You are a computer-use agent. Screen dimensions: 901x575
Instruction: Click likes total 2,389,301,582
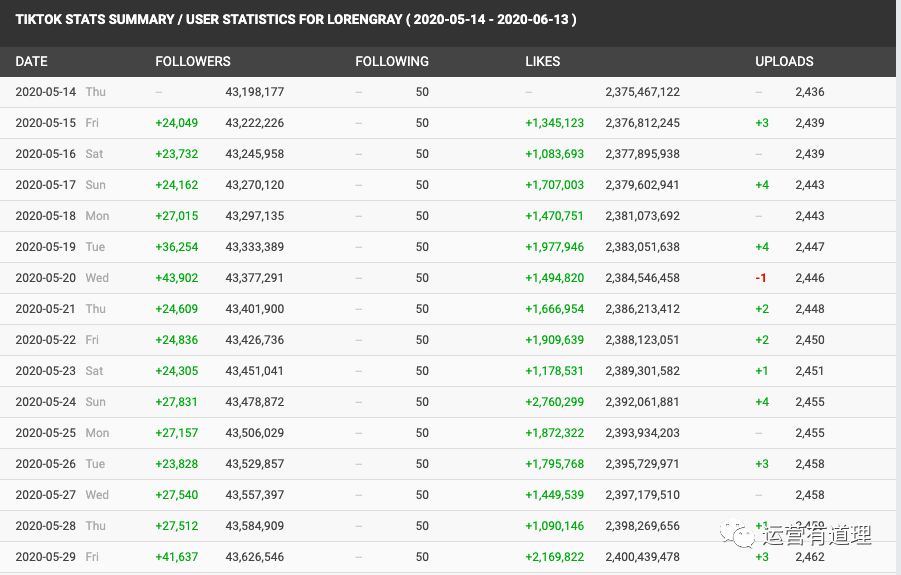click(642, 371)
